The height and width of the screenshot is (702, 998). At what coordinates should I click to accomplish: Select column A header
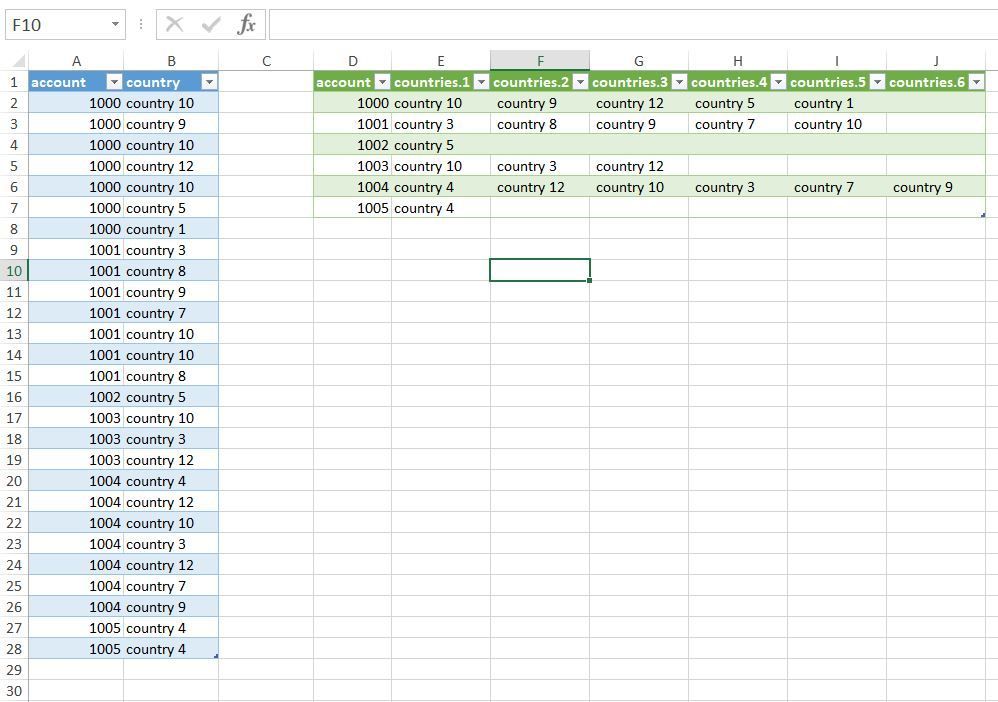point(76,61)
